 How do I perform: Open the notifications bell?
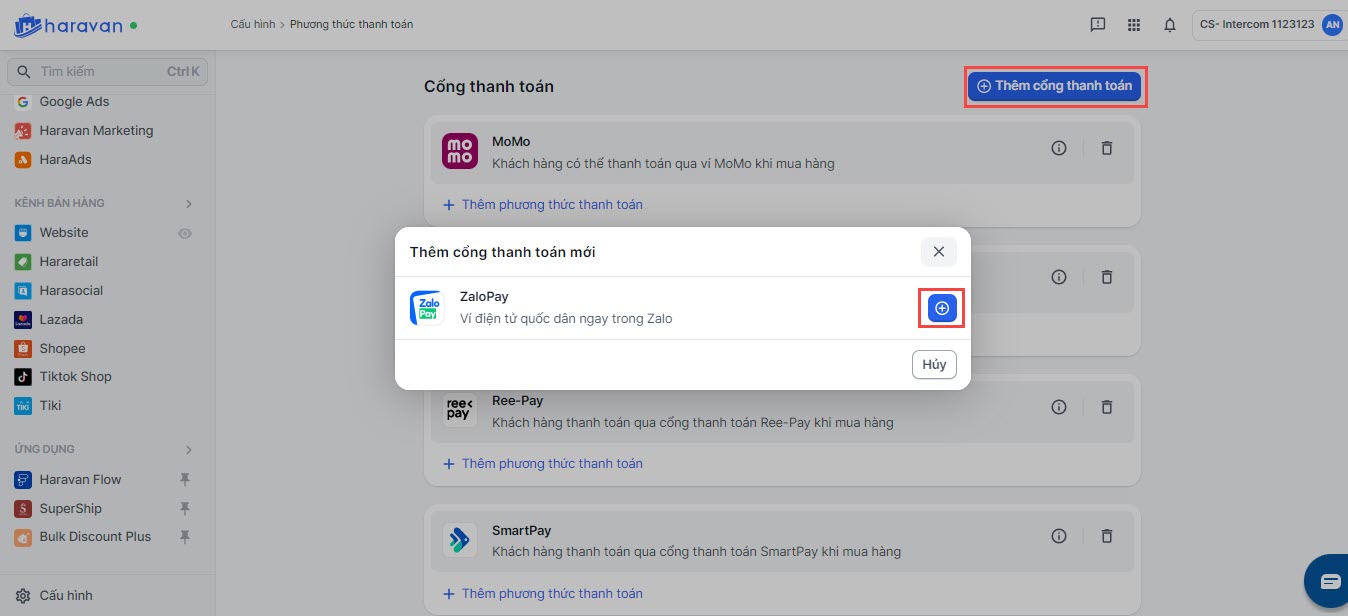1169,25
